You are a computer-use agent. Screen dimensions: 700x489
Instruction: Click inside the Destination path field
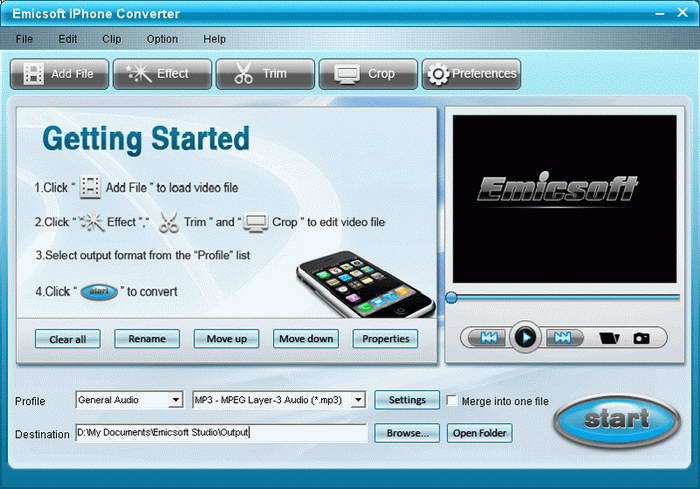tap(221, 433)
